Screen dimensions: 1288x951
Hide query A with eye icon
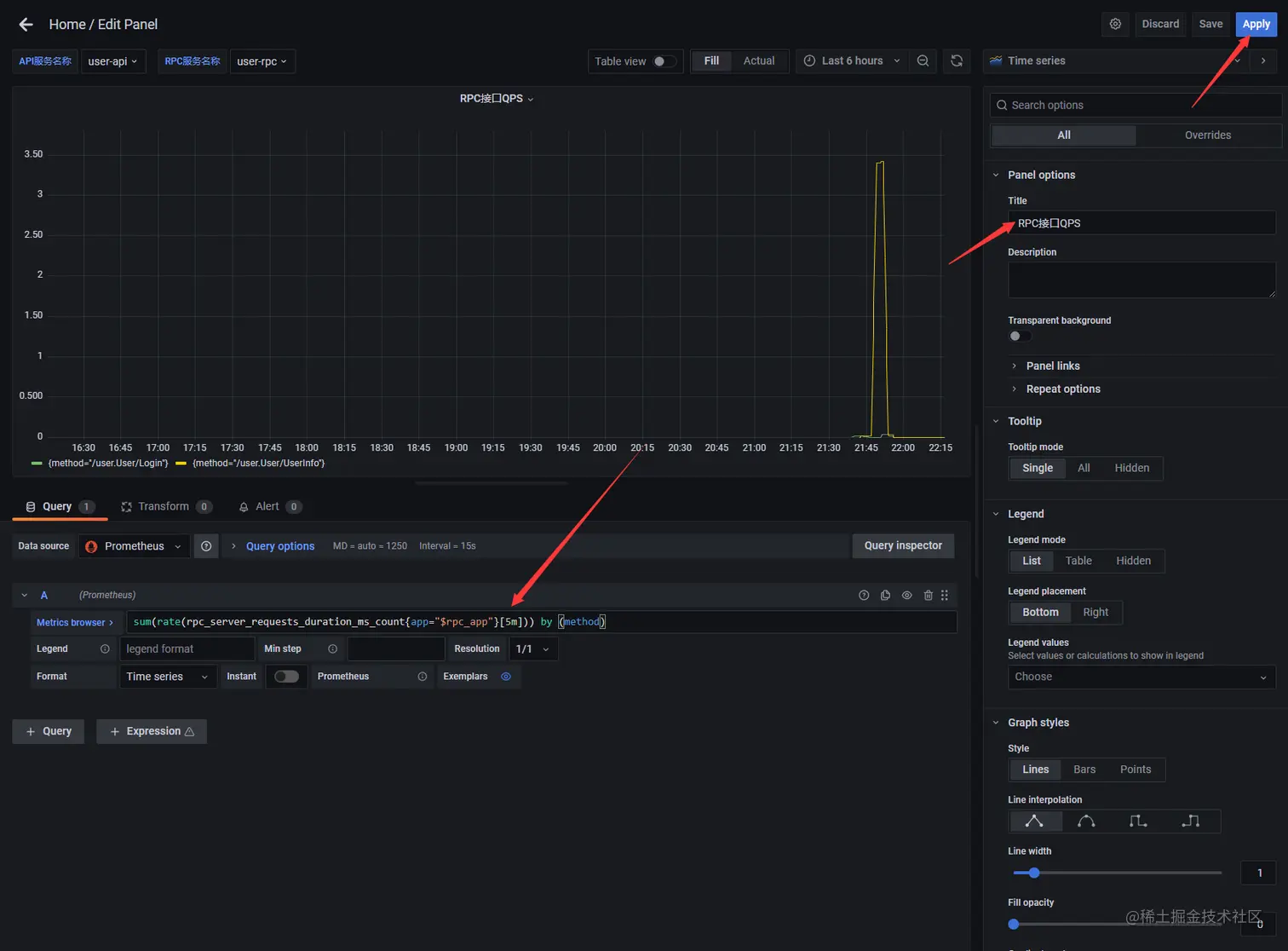coord(906,595)
